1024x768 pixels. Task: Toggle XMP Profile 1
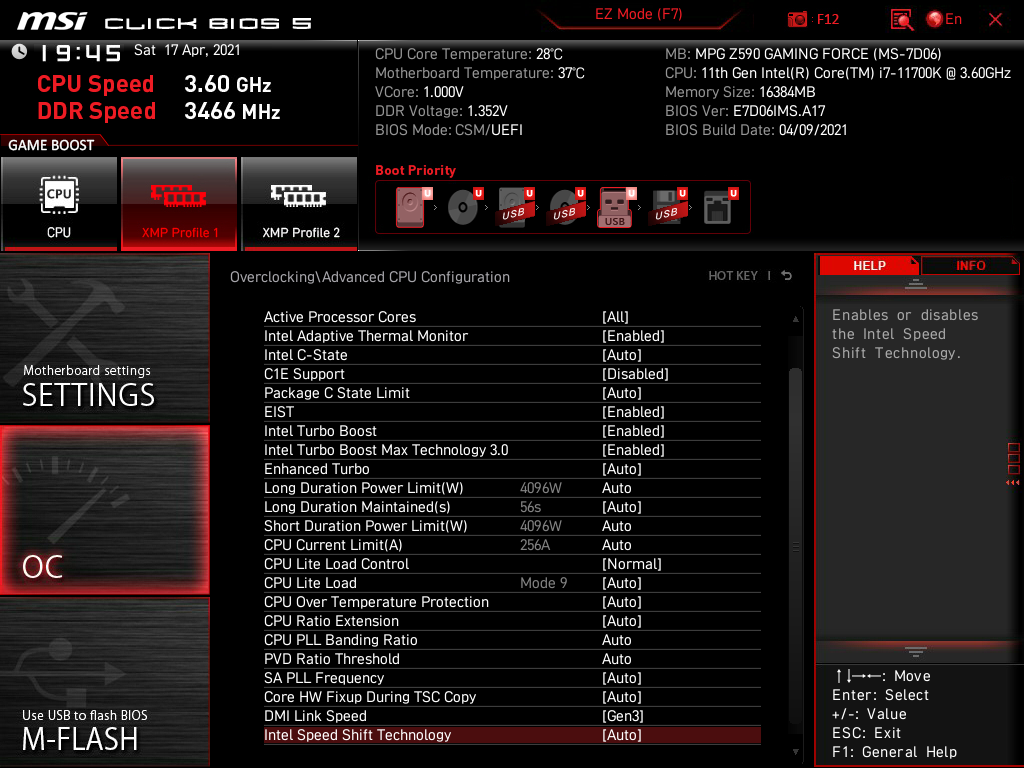point(179,204)
